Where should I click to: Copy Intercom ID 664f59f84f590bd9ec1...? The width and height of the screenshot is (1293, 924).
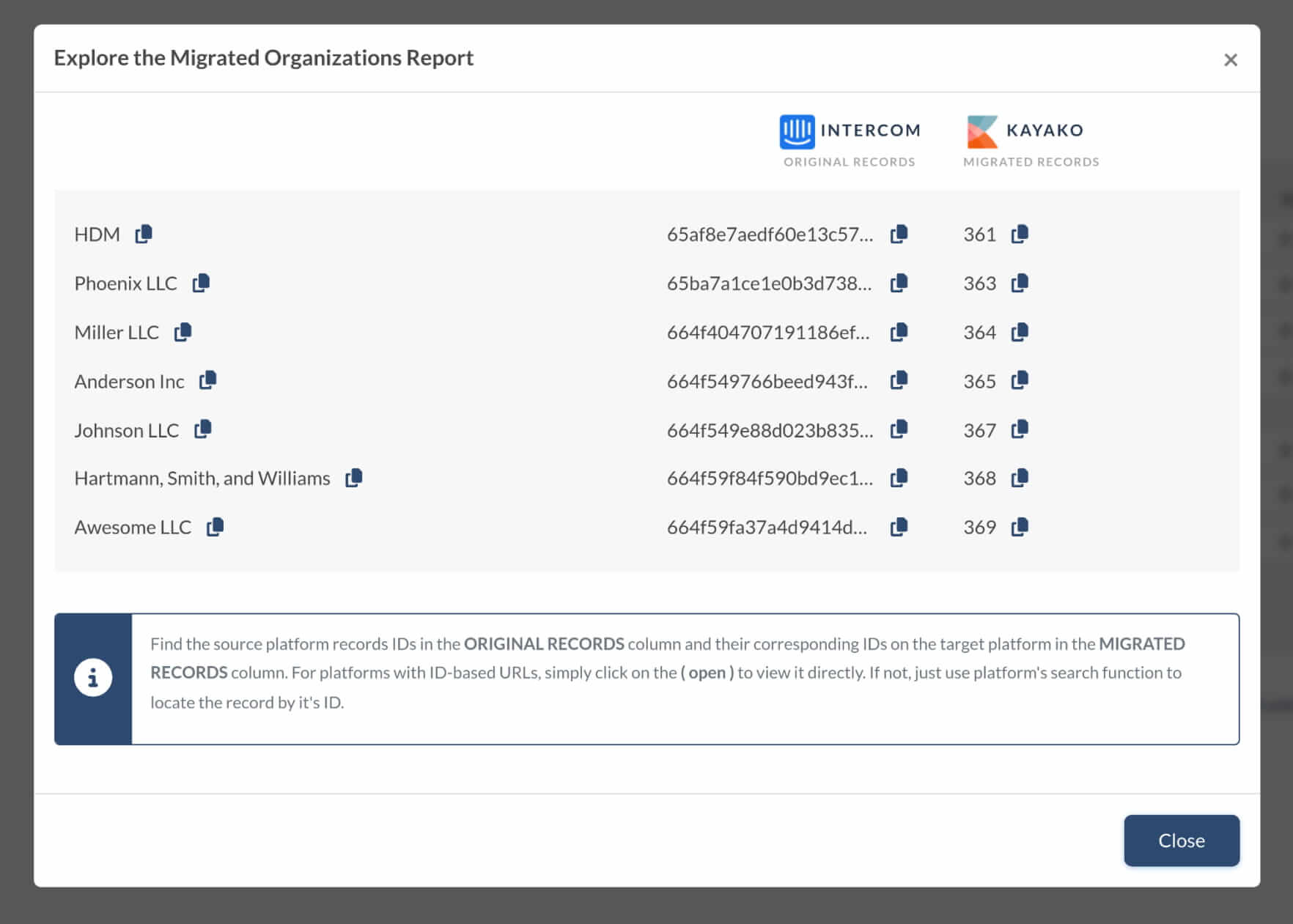point(899,478)
